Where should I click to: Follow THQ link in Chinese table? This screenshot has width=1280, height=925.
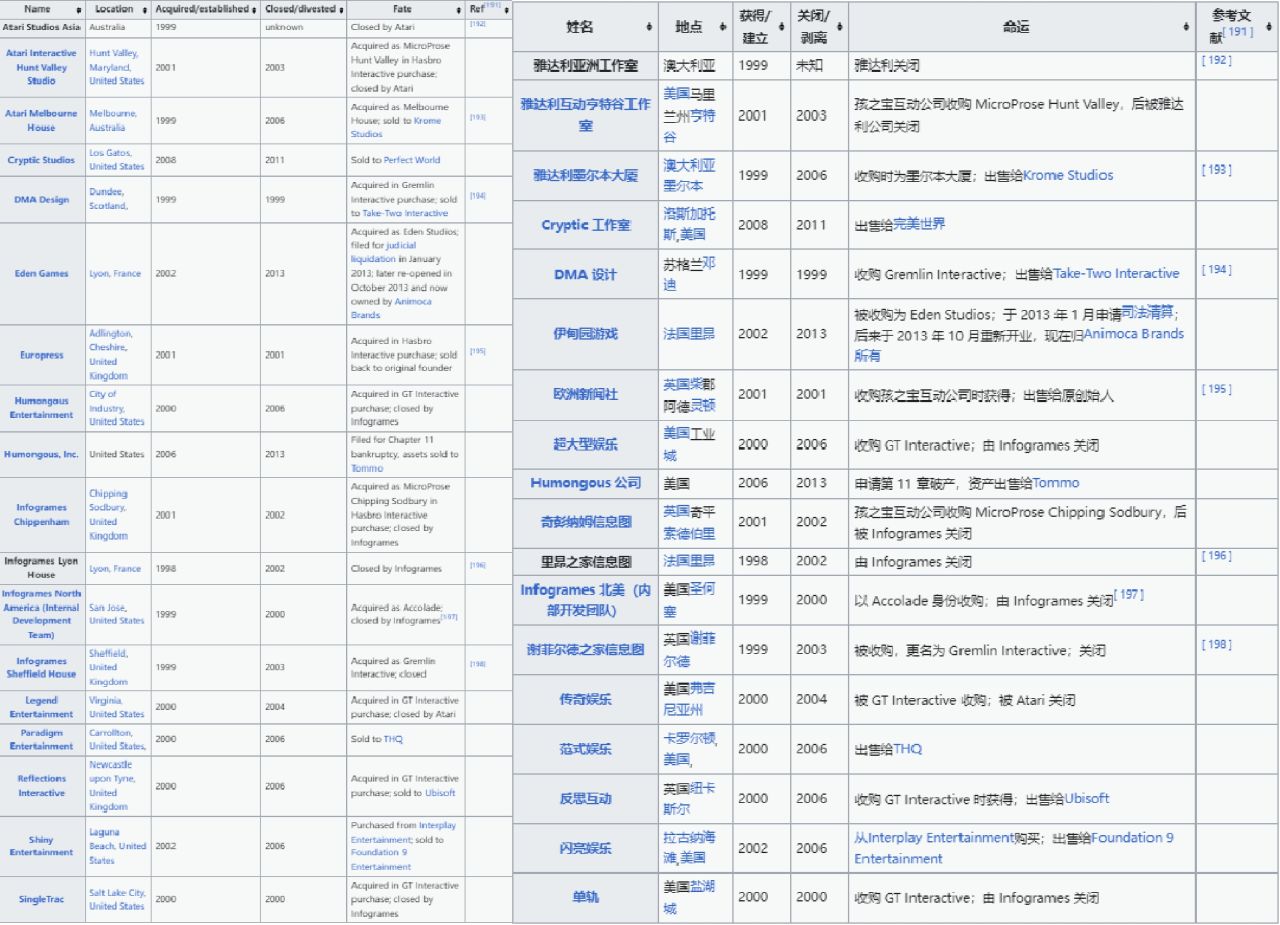click(908, 749)
